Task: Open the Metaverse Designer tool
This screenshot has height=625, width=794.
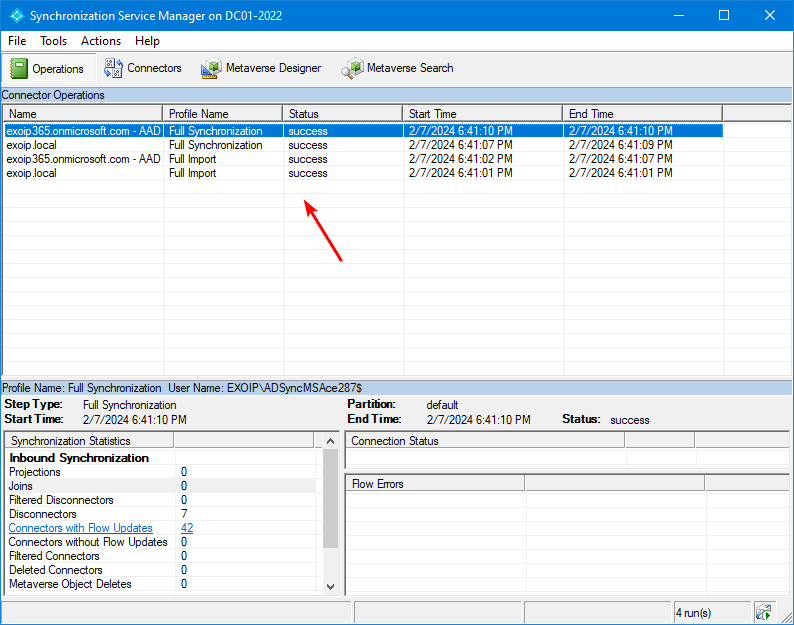Action: (x=261, y=68)
